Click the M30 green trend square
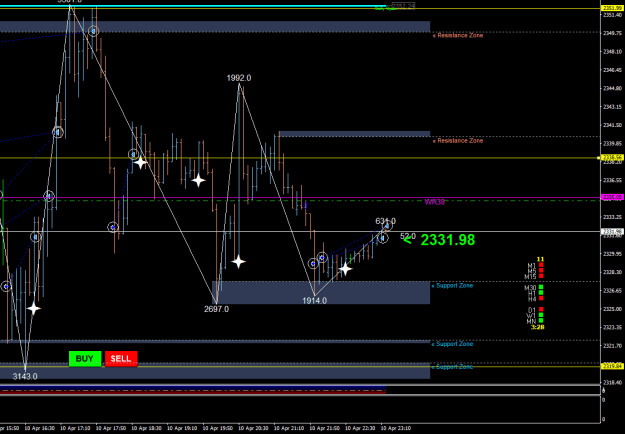The width and height of the screenshot is (625, 434). point(541,287)
